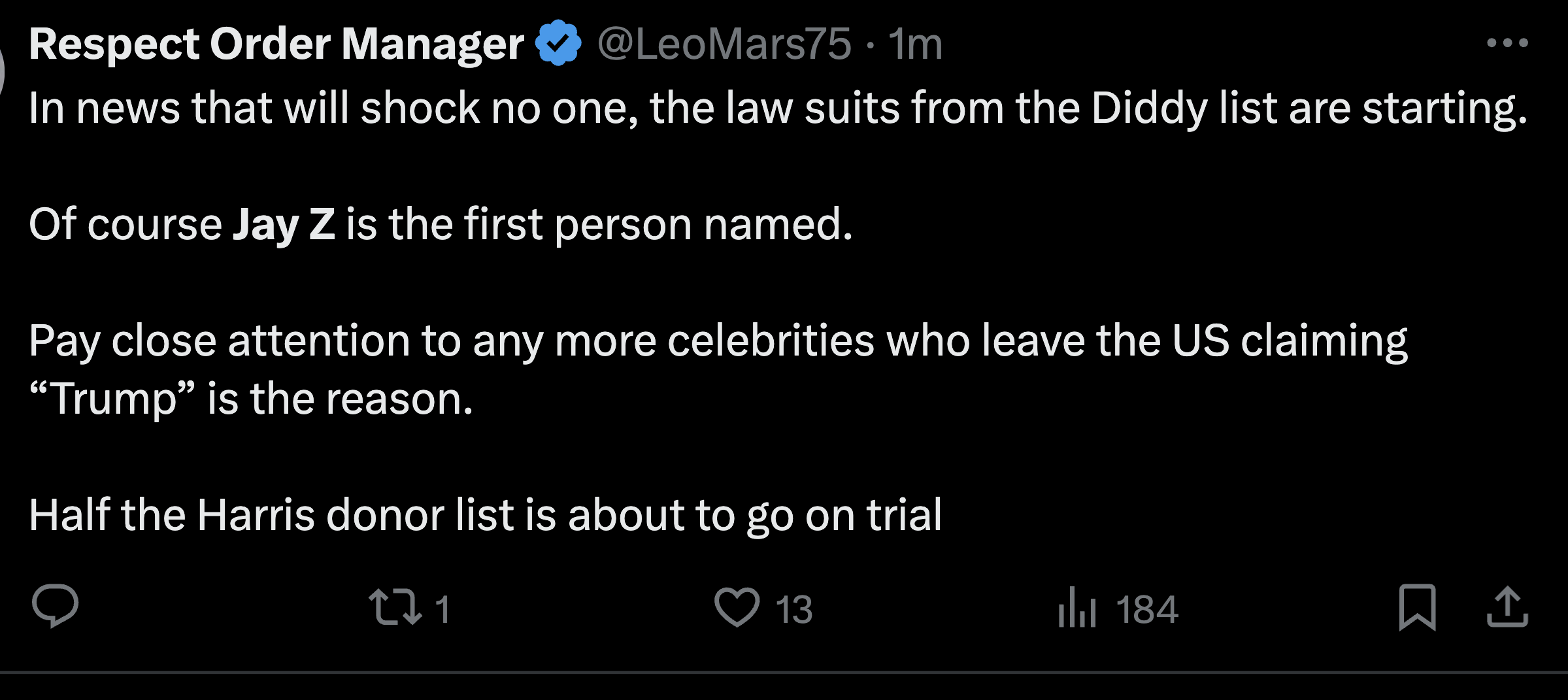This screenshot has width=1568, height=700.
Task: Click the 1m timestamp of the tweet
Action: pos(915,44)
